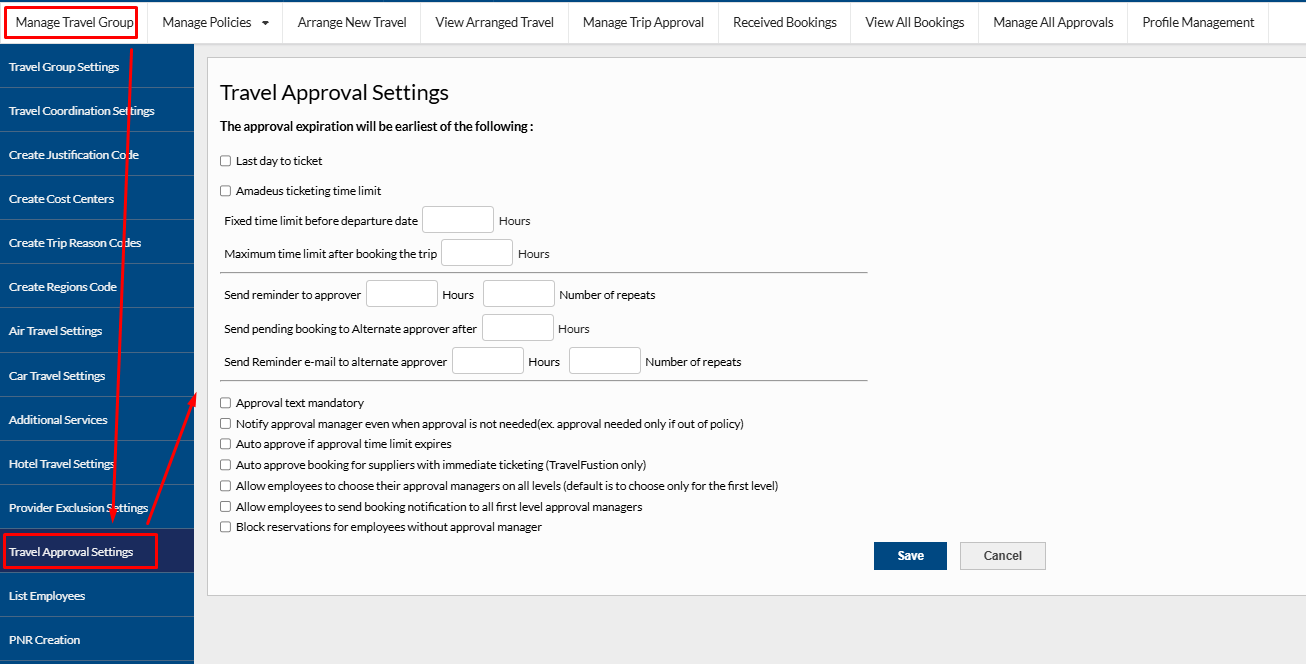Open the Manage Travel Group tab
Screen dimensions: 1306x664
(x=74, y=22)
